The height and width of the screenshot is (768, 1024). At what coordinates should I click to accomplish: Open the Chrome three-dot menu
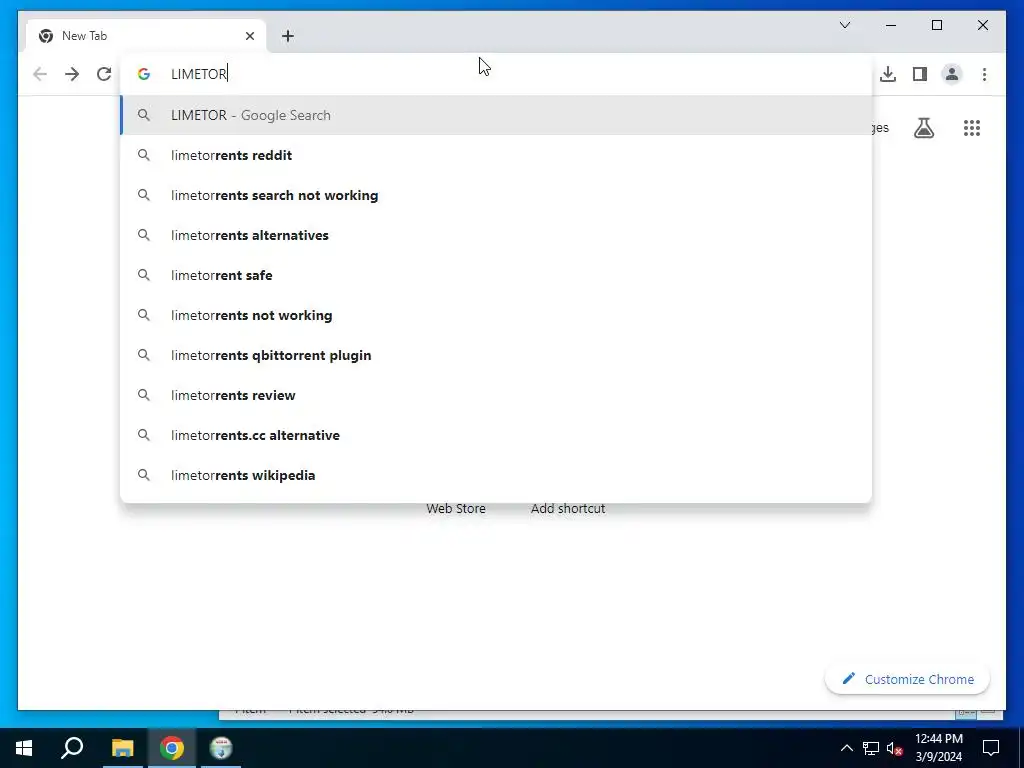pos(984,74)
